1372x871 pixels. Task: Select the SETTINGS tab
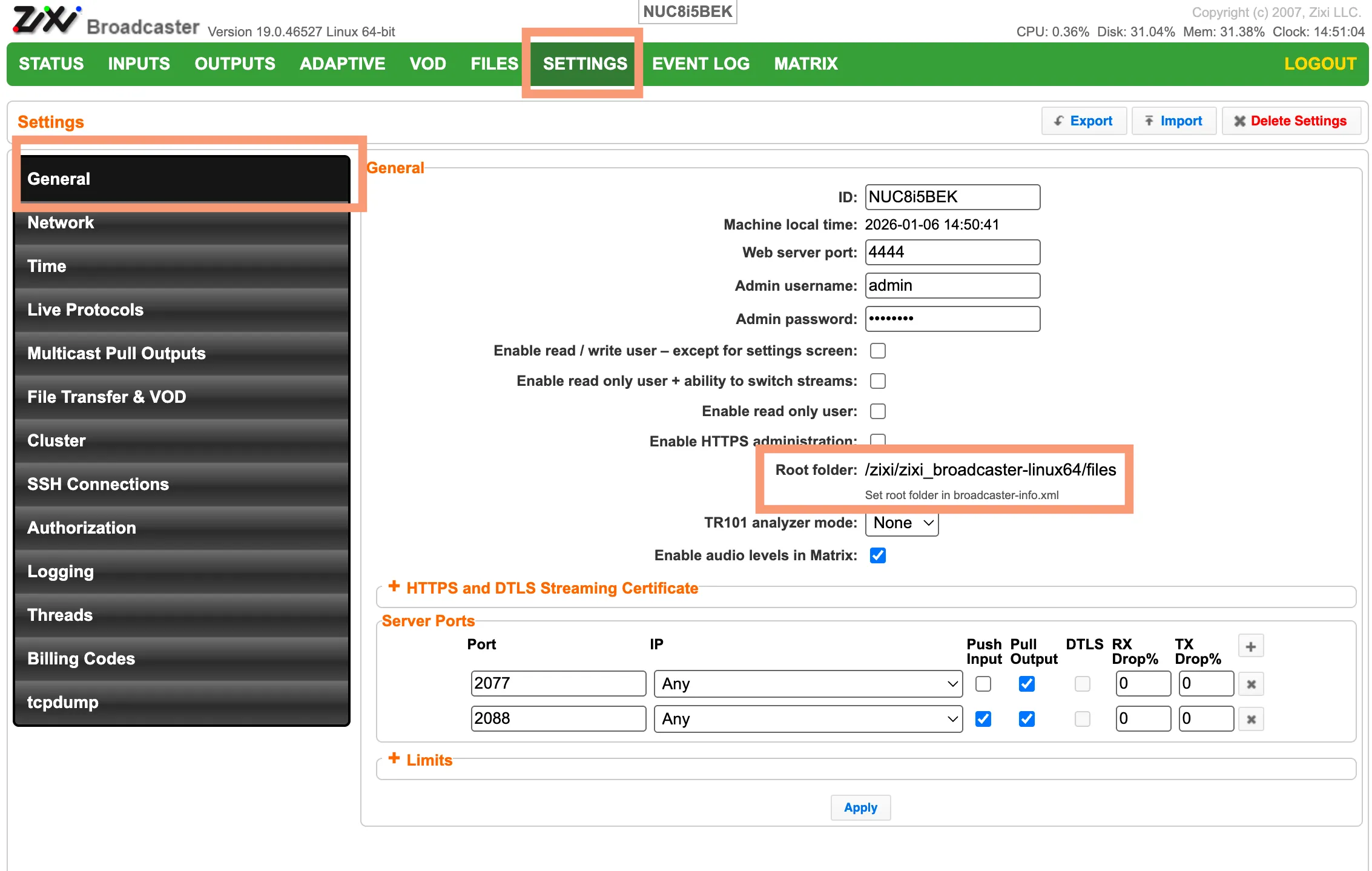585,64
